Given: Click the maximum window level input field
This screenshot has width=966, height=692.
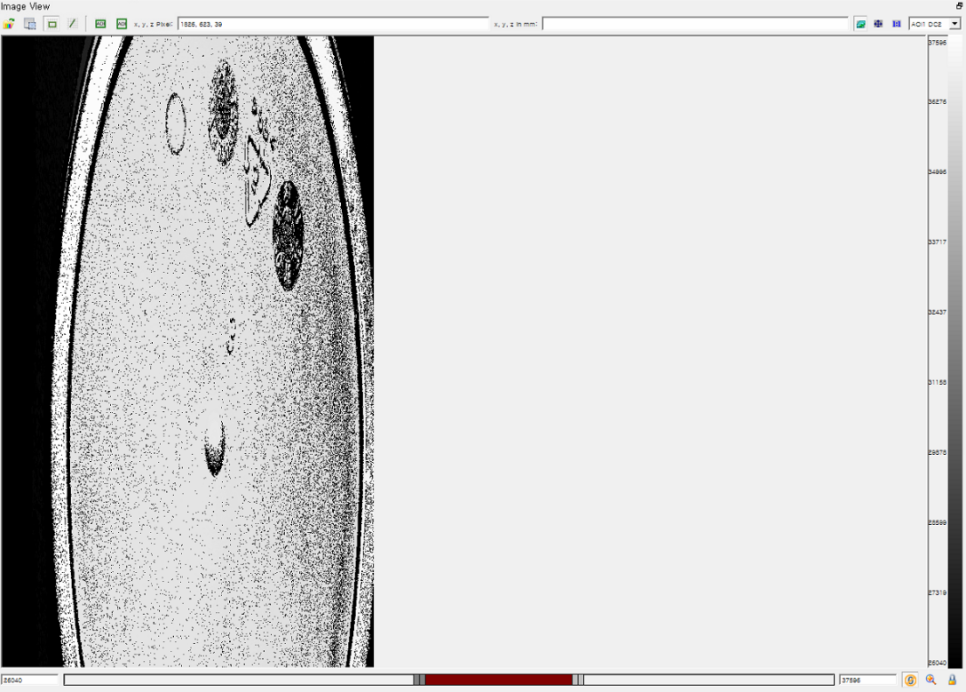Looking at the screenshot, I should pos(866,680).
